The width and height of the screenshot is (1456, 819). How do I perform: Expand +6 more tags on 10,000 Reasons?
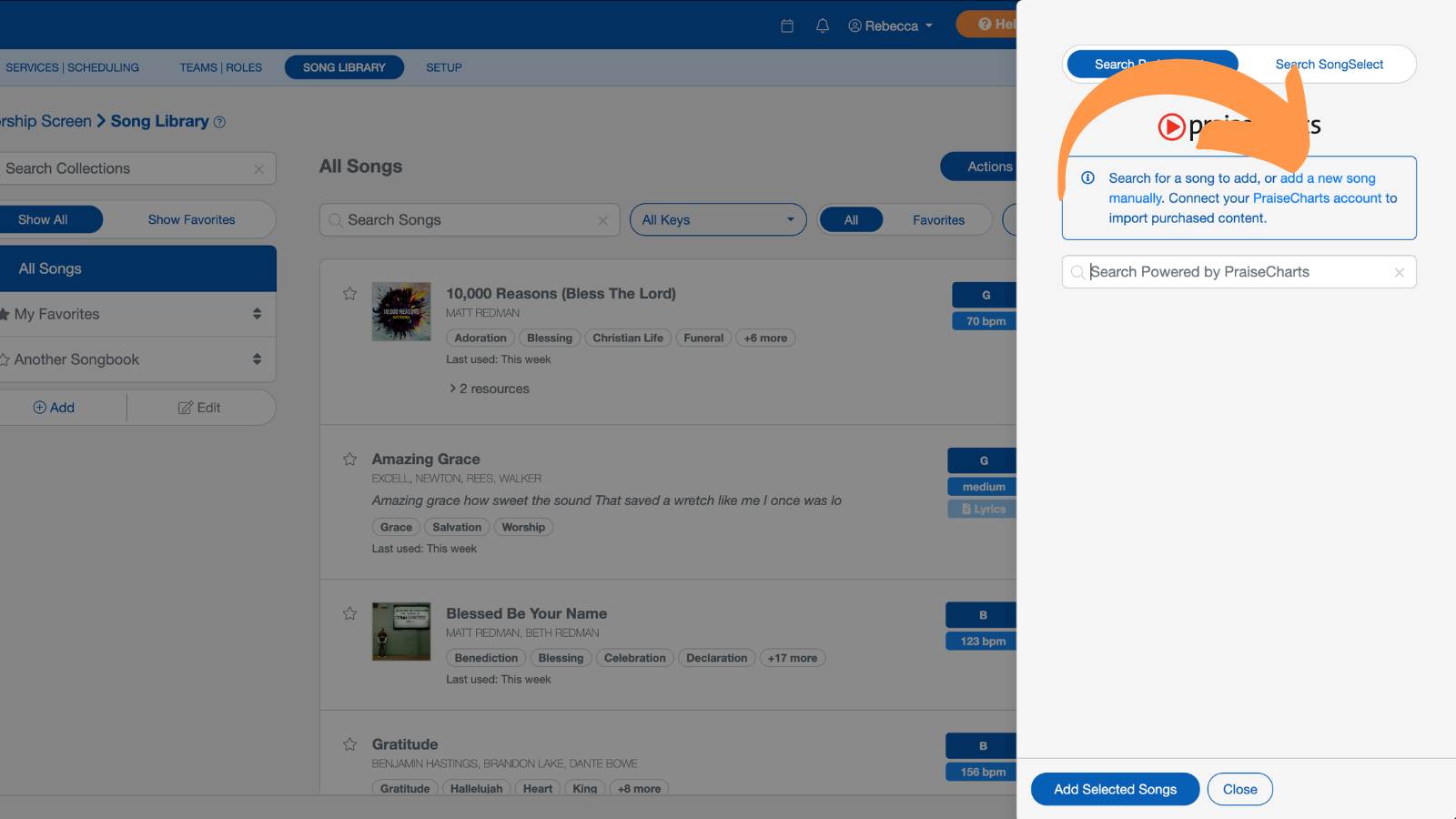[765, 338]
